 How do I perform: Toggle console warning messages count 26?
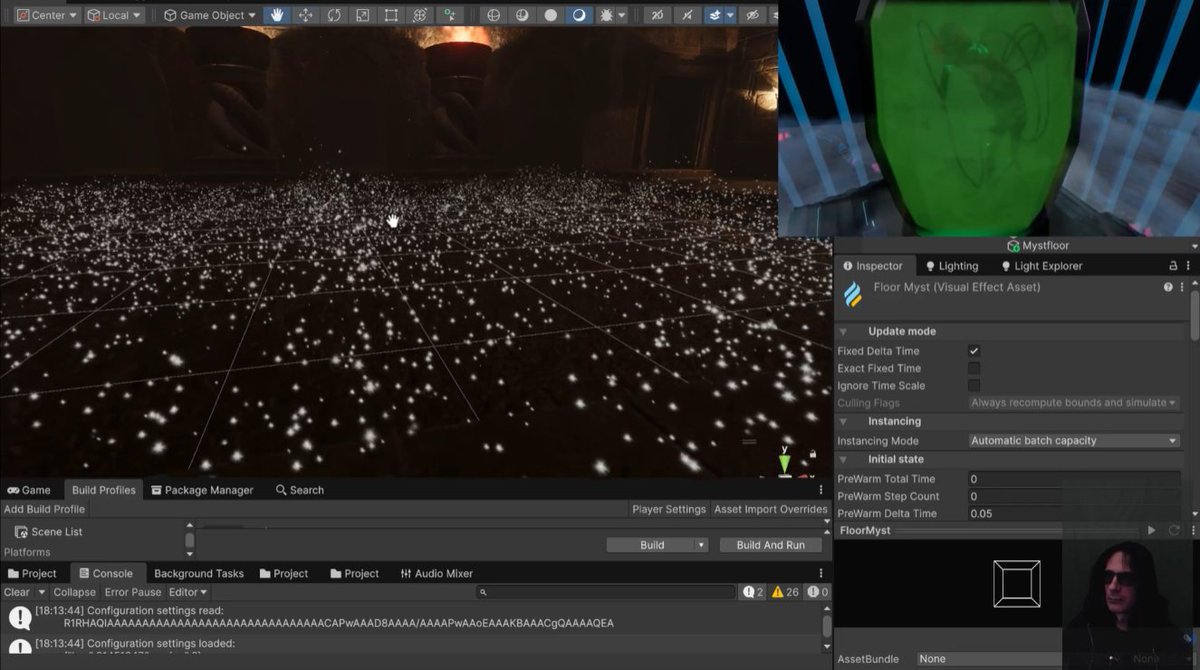[x=785, y=592]
